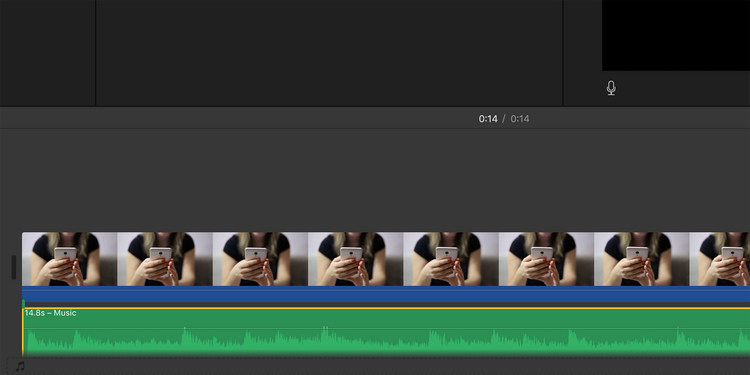Click the gray vertical handle left of the video track
The height and width of the screenshot is (375, 750).
click(x=14, y=267)
